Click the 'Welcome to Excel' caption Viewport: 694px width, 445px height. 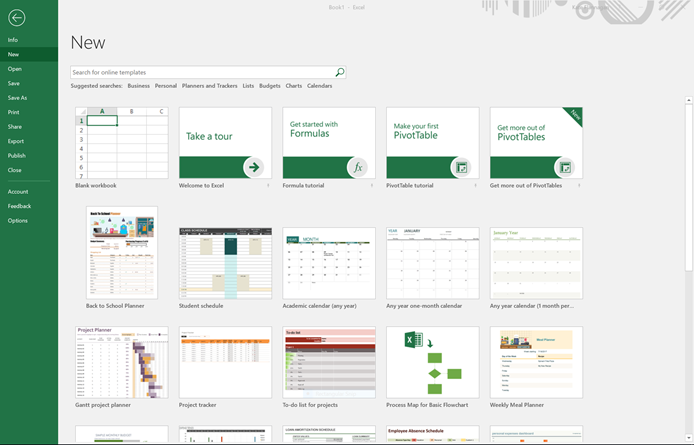(201, 186)
